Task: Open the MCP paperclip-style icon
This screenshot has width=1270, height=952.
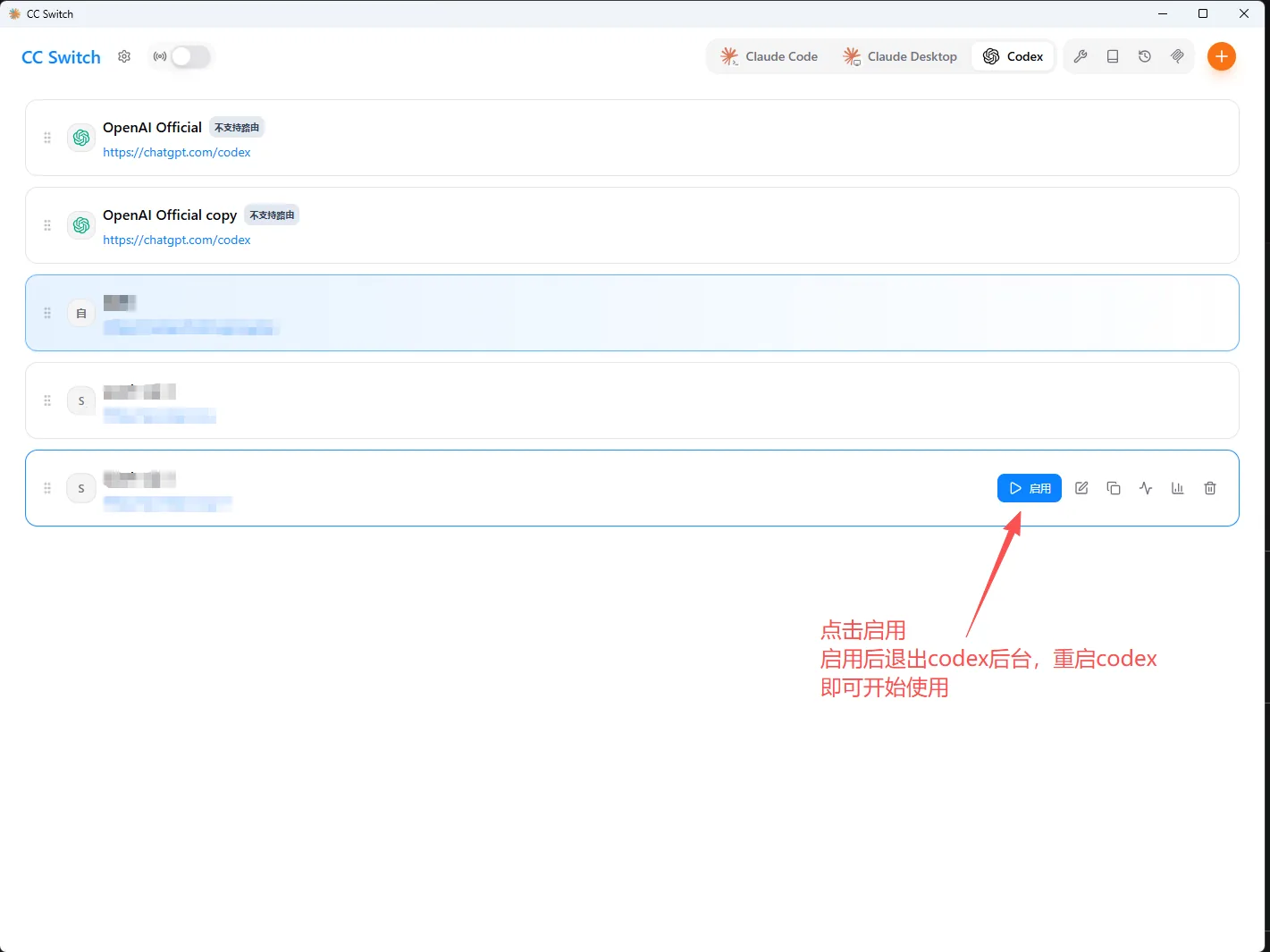Action: (1177, 56)
